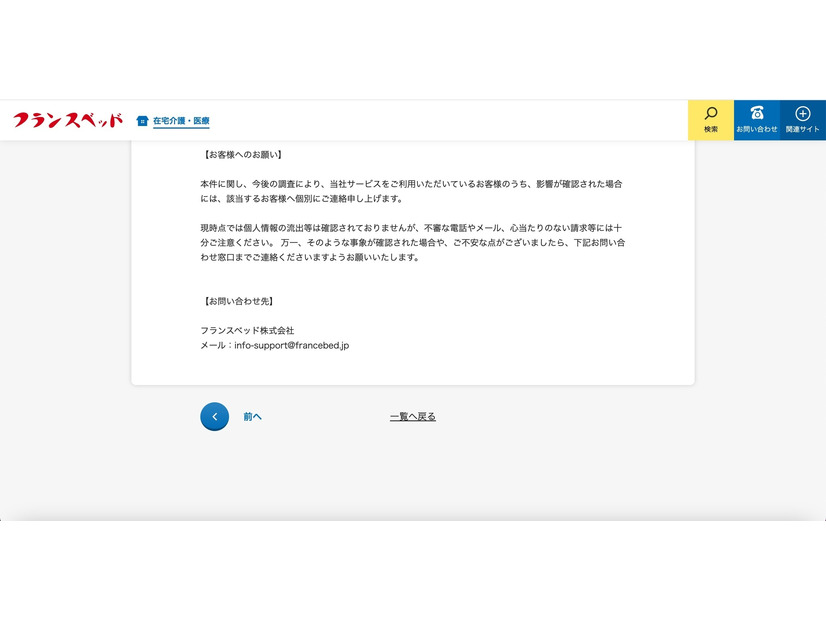Click the info-support@francebed.jp email address
The image size is (826, 620).
(x=291, y=344)
